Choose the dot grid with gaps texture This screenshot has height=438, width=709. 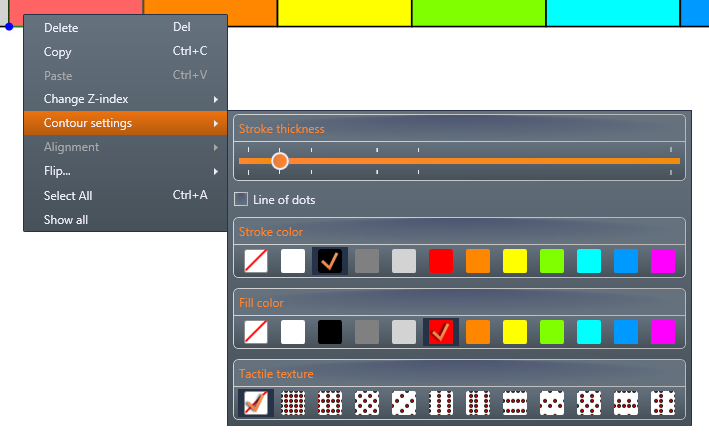click(330, 403)
